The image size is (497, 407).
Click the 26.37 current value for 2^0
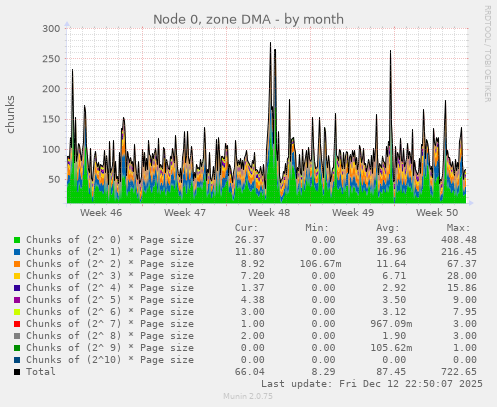tap(250, 240)
